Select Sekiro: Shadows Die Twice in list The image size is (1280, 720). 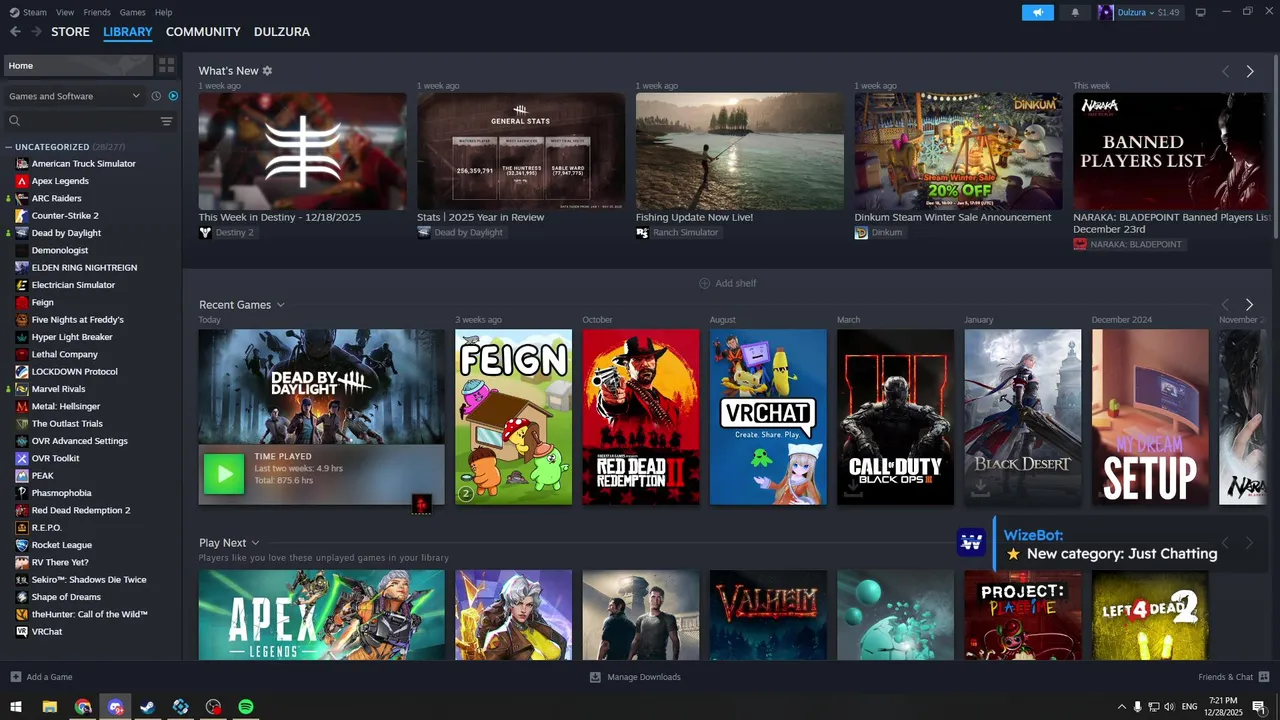click(x=89, y=580)
